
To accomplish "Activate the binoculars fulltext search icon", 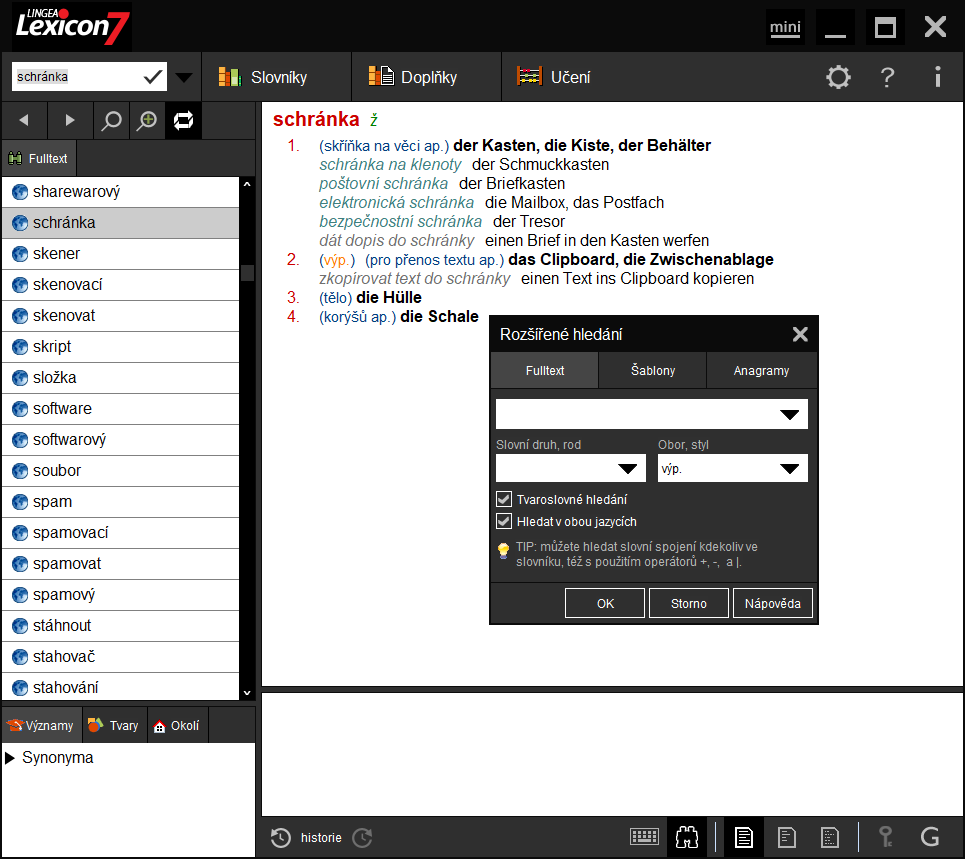I will coord(687,837).
